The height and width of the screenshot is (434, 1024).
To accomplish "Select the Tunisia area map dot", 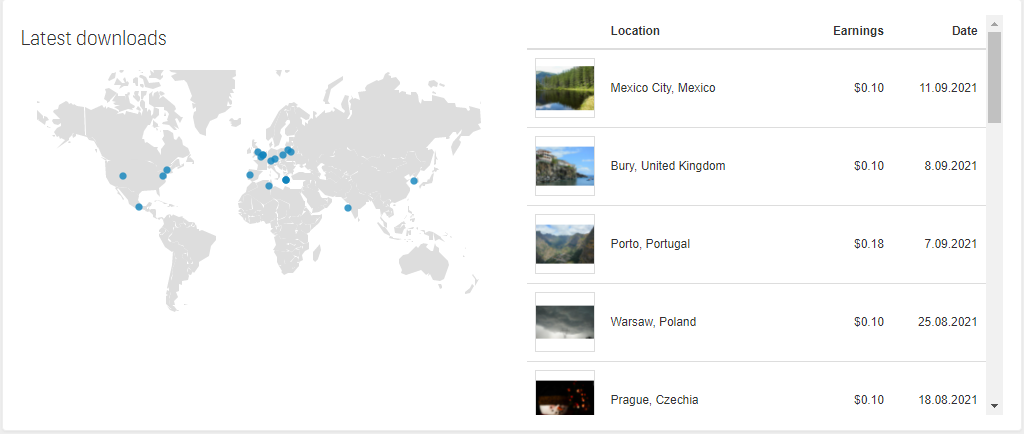I will tap(268, 186).
